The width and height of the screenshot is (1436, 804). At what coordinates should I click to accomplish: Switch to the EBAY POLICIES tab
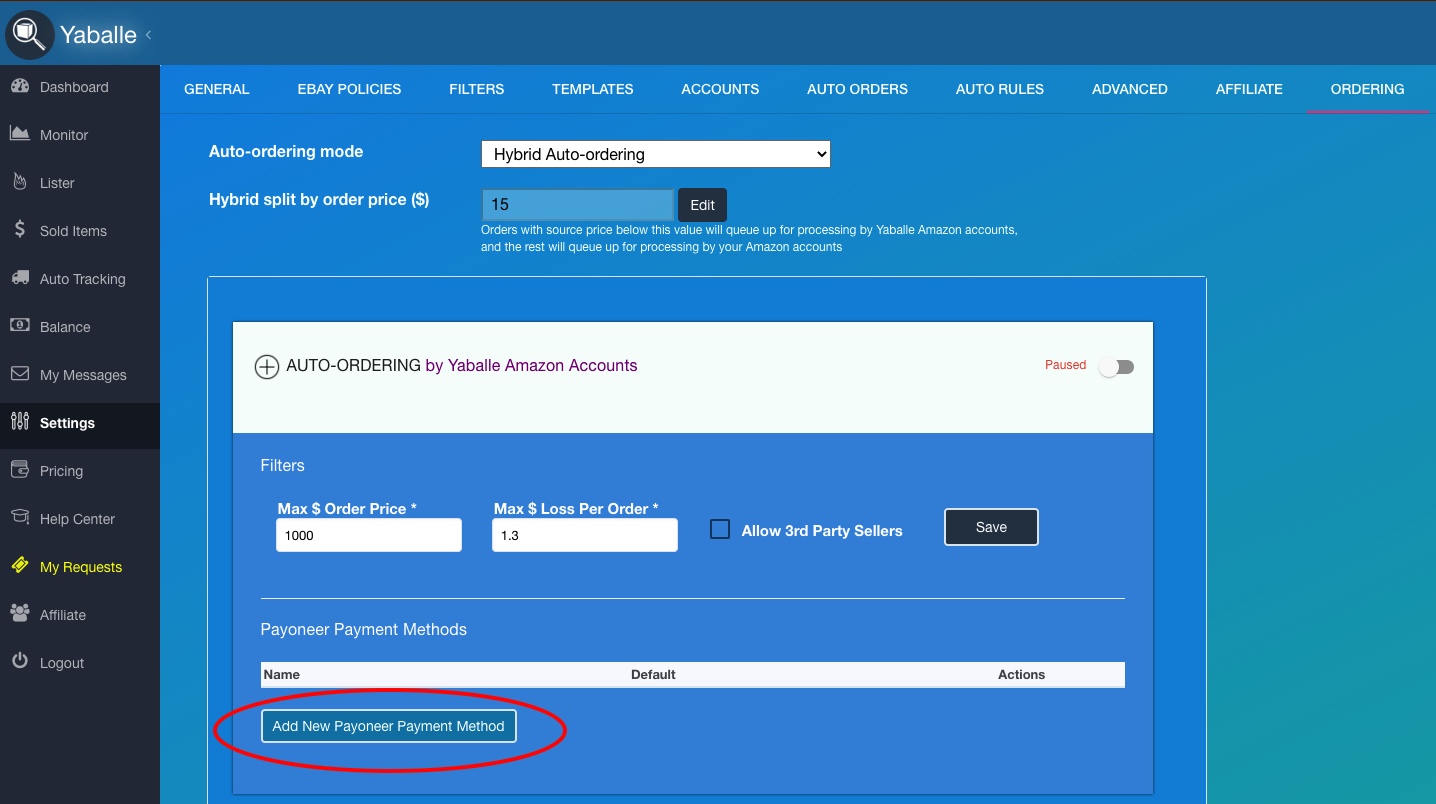coord(349,89)
